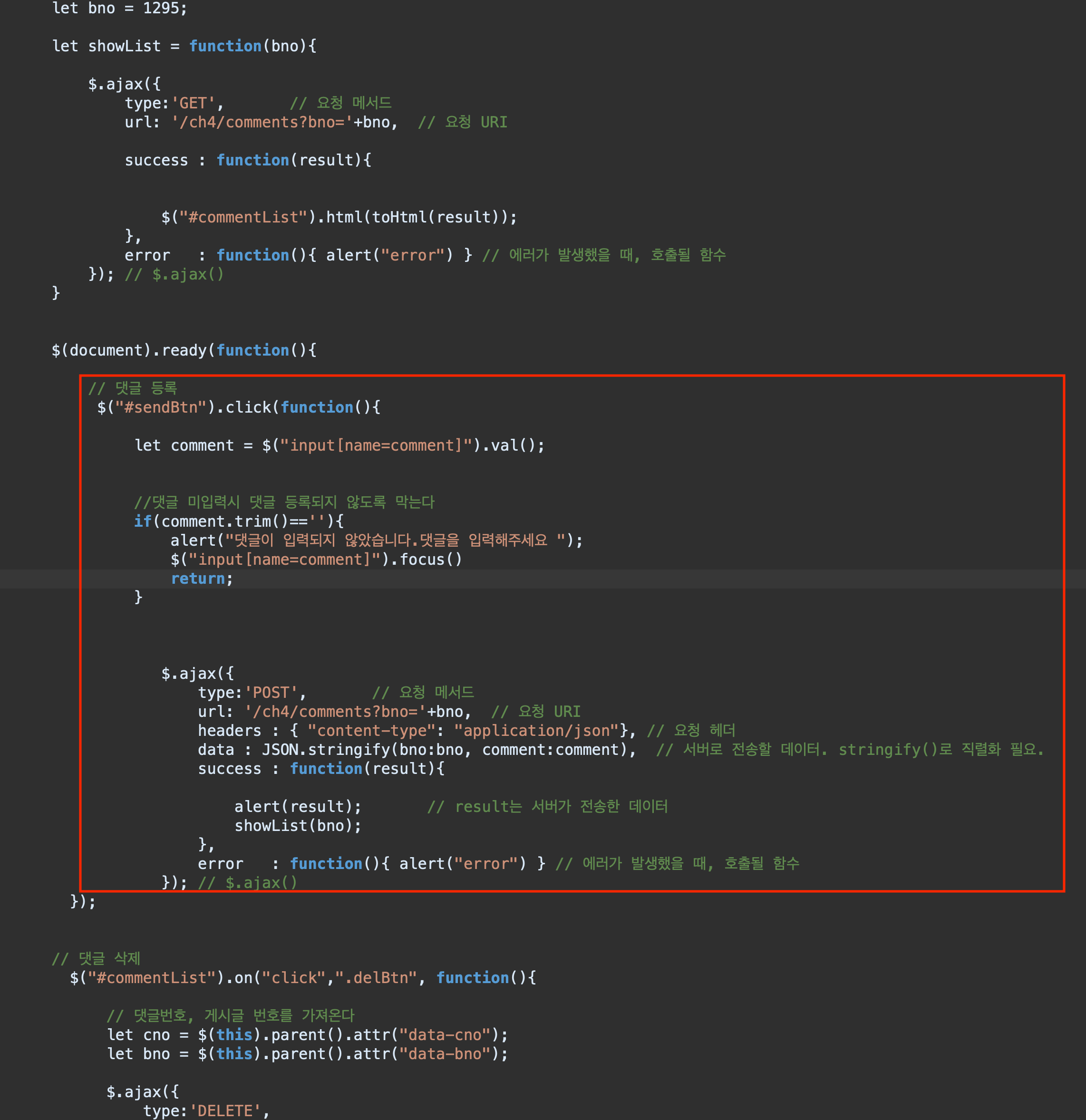Click $(document).ready line
The height and width of the screenshot is (1120, 1086).
(183, 350)
